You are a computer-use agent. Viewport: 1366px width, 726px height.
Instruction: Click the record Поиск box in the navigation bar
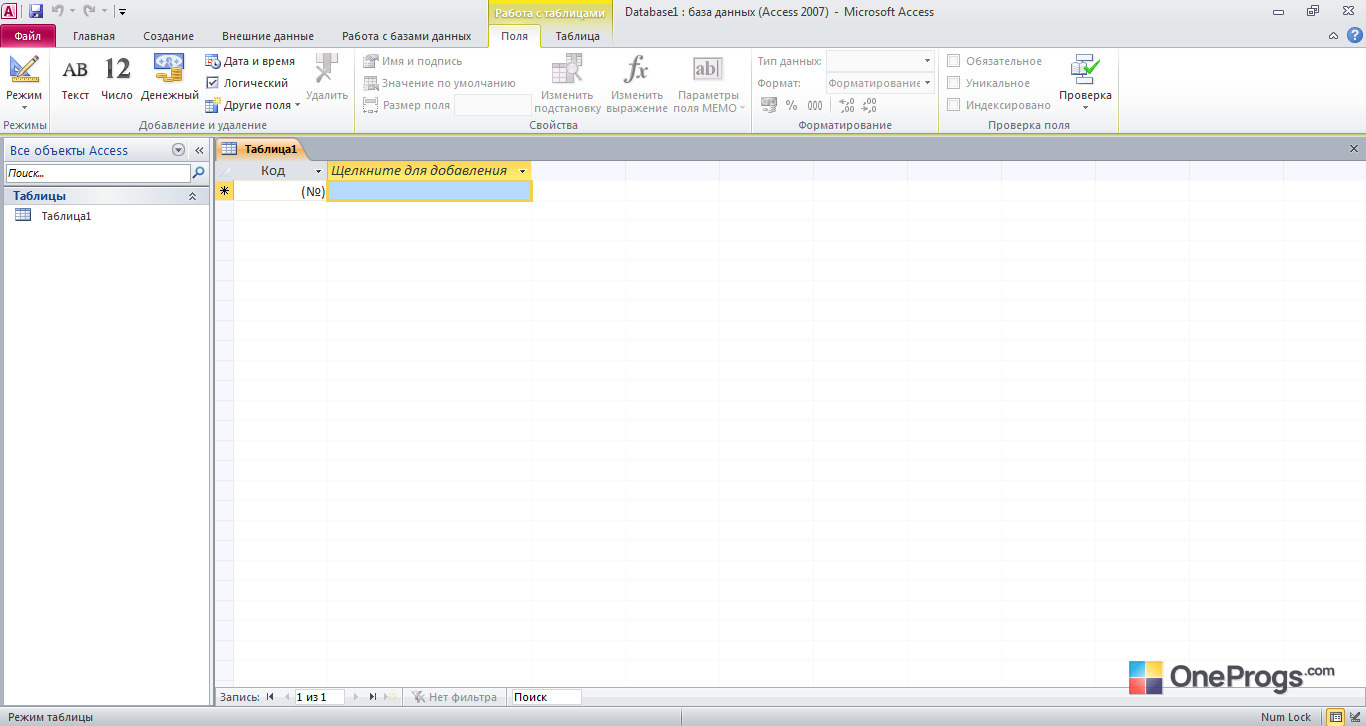pyautogui.click(x=545, y=697)
